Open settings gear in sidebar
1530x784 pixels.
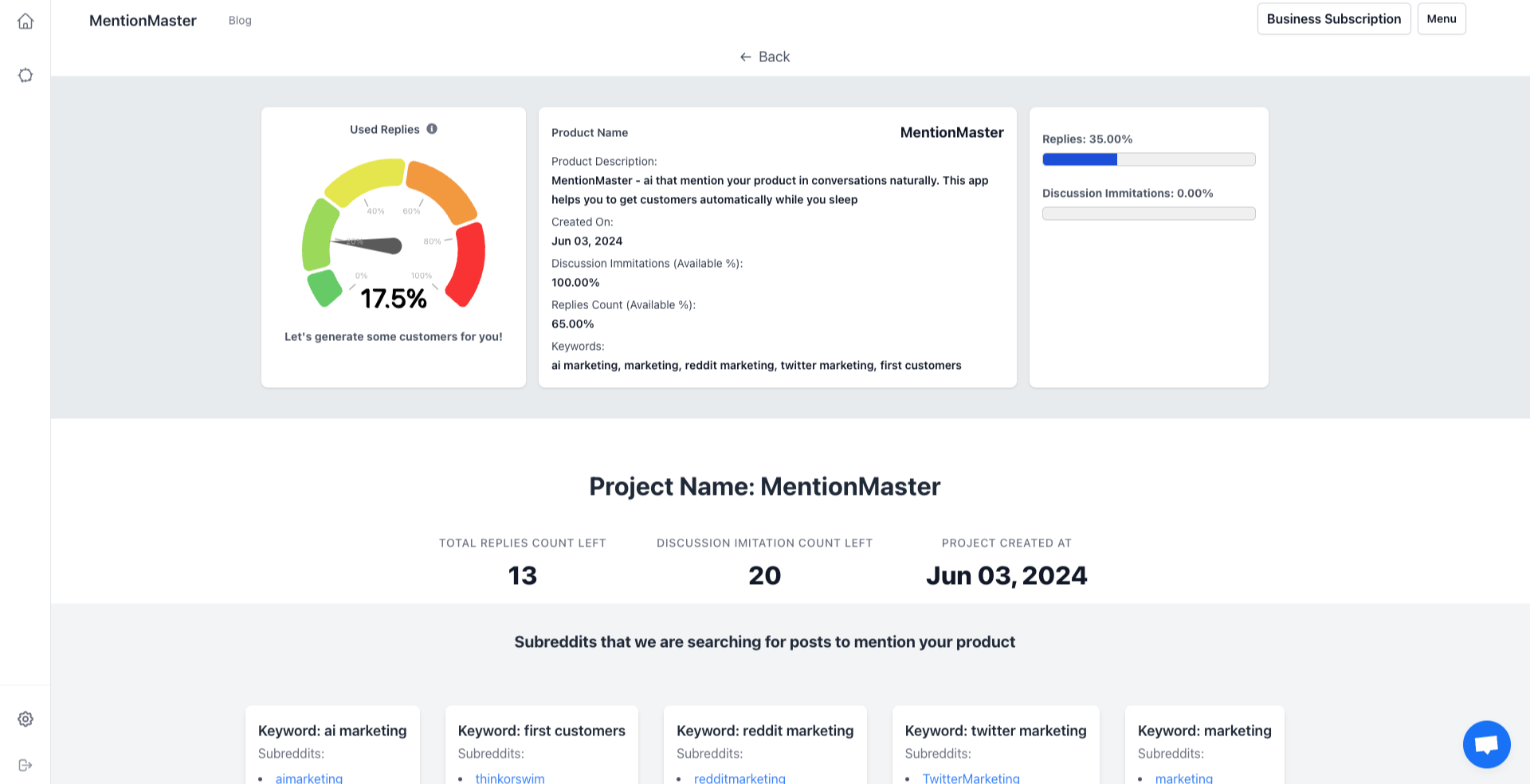pyautogui.click(x=25, y=719)
